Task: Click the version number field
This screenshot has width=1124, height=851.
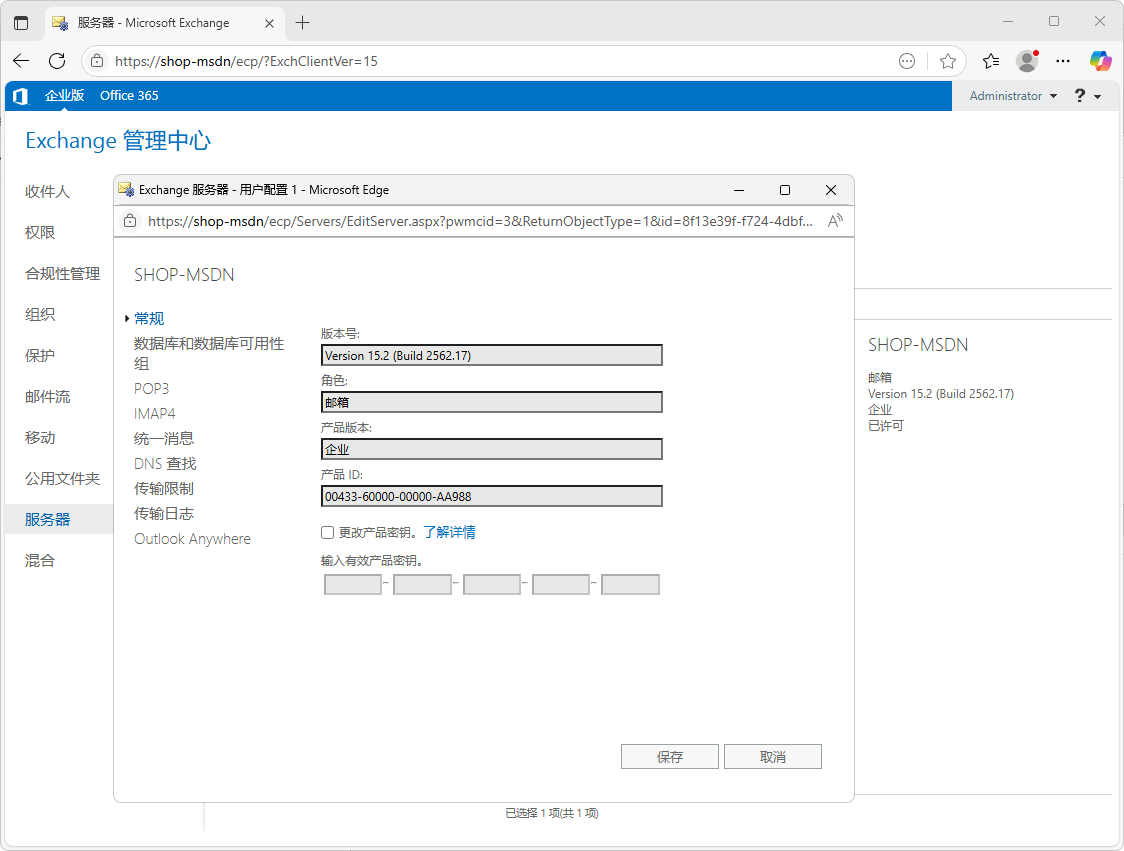Action: pyautogui.click(x=492, y=355)
